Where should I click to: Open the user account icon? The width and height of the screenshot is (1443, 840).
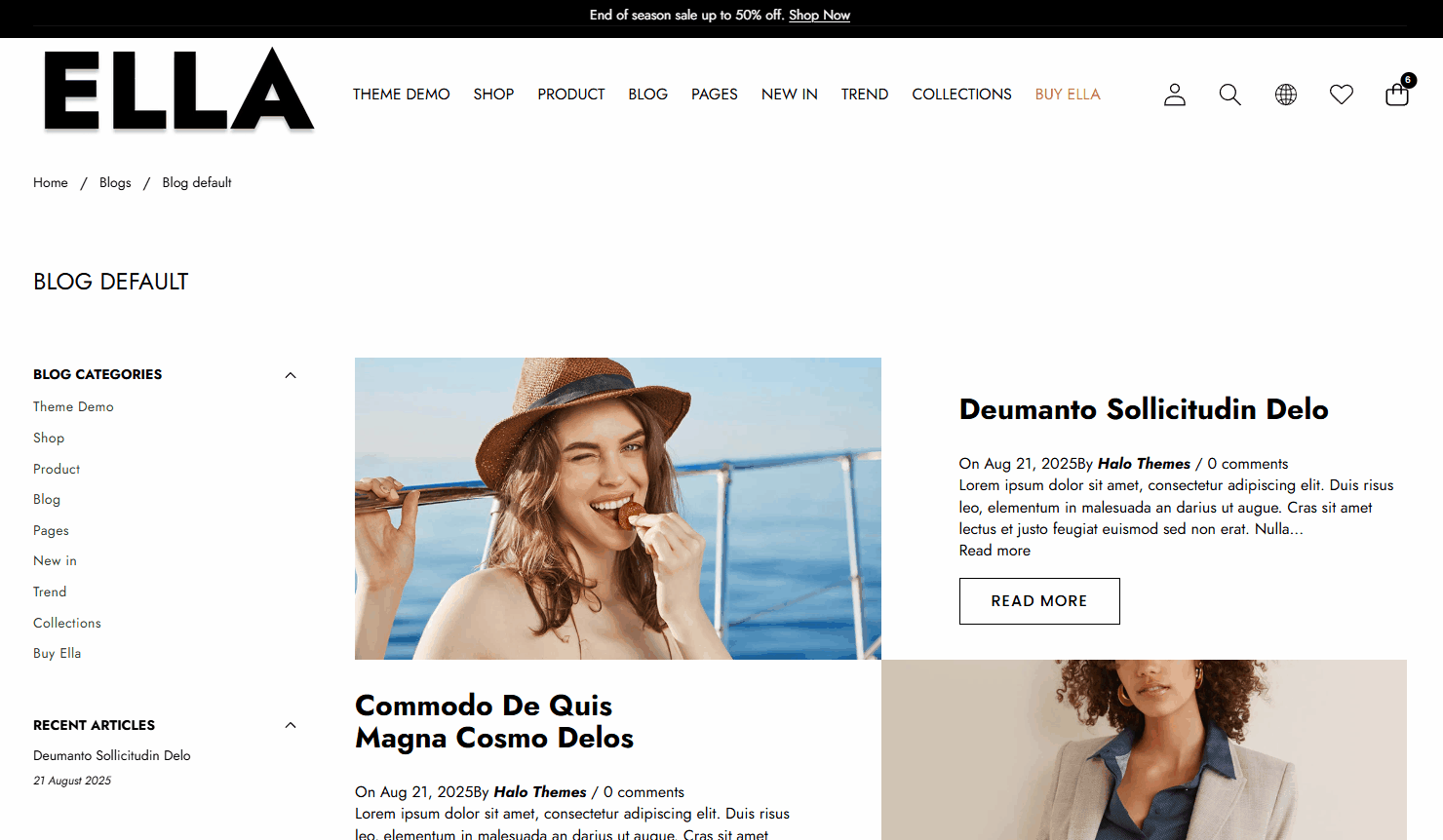coord(1175,95)
